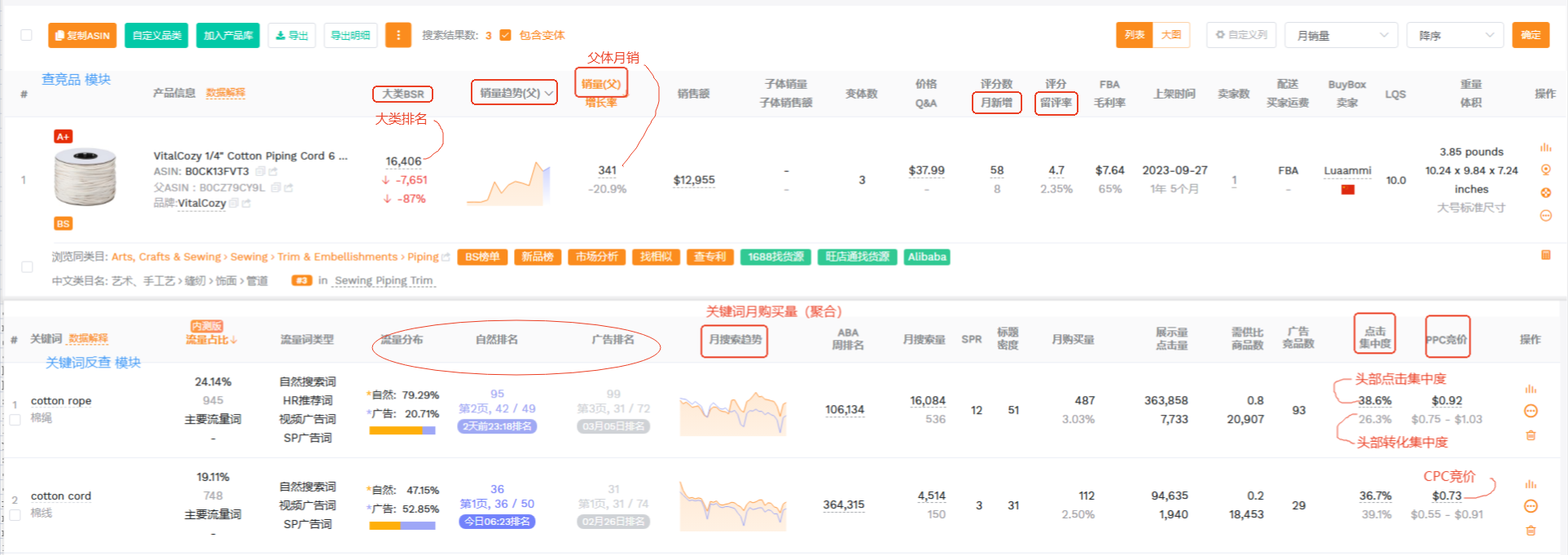
Task: Copy the parent ASIN B0CZ79CY9L
Action: [x=275, y=187]
